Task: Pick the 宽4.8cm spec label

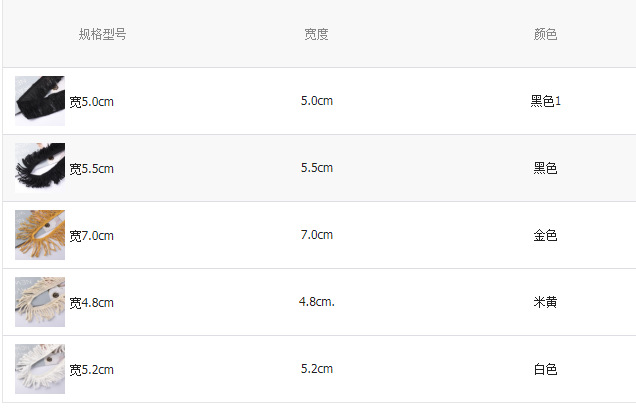Action: [91, 303]
